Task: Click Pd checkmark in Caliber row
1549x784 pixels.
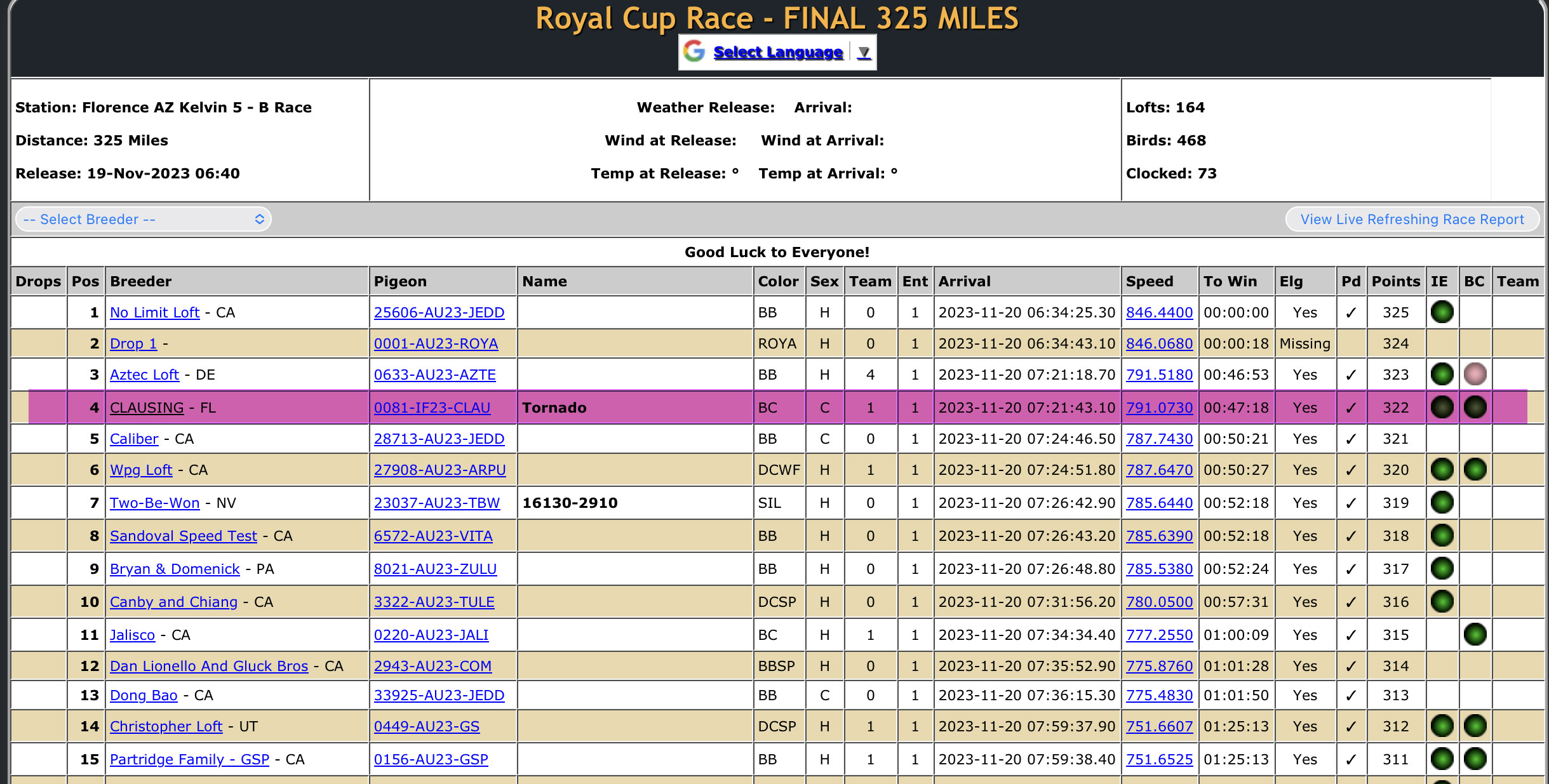Action: [1351, 439]
